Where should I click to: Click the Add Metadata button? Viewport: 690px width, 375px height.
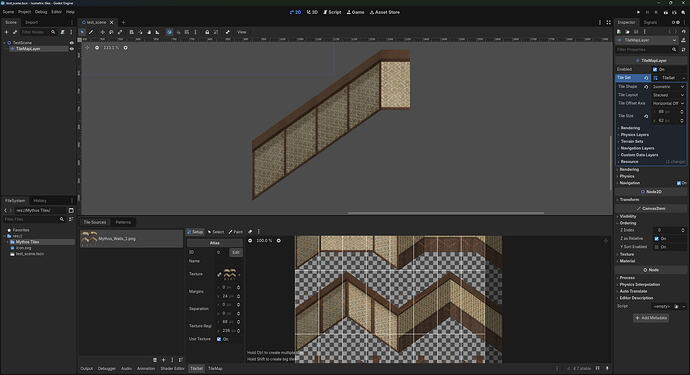pos(651,318)
